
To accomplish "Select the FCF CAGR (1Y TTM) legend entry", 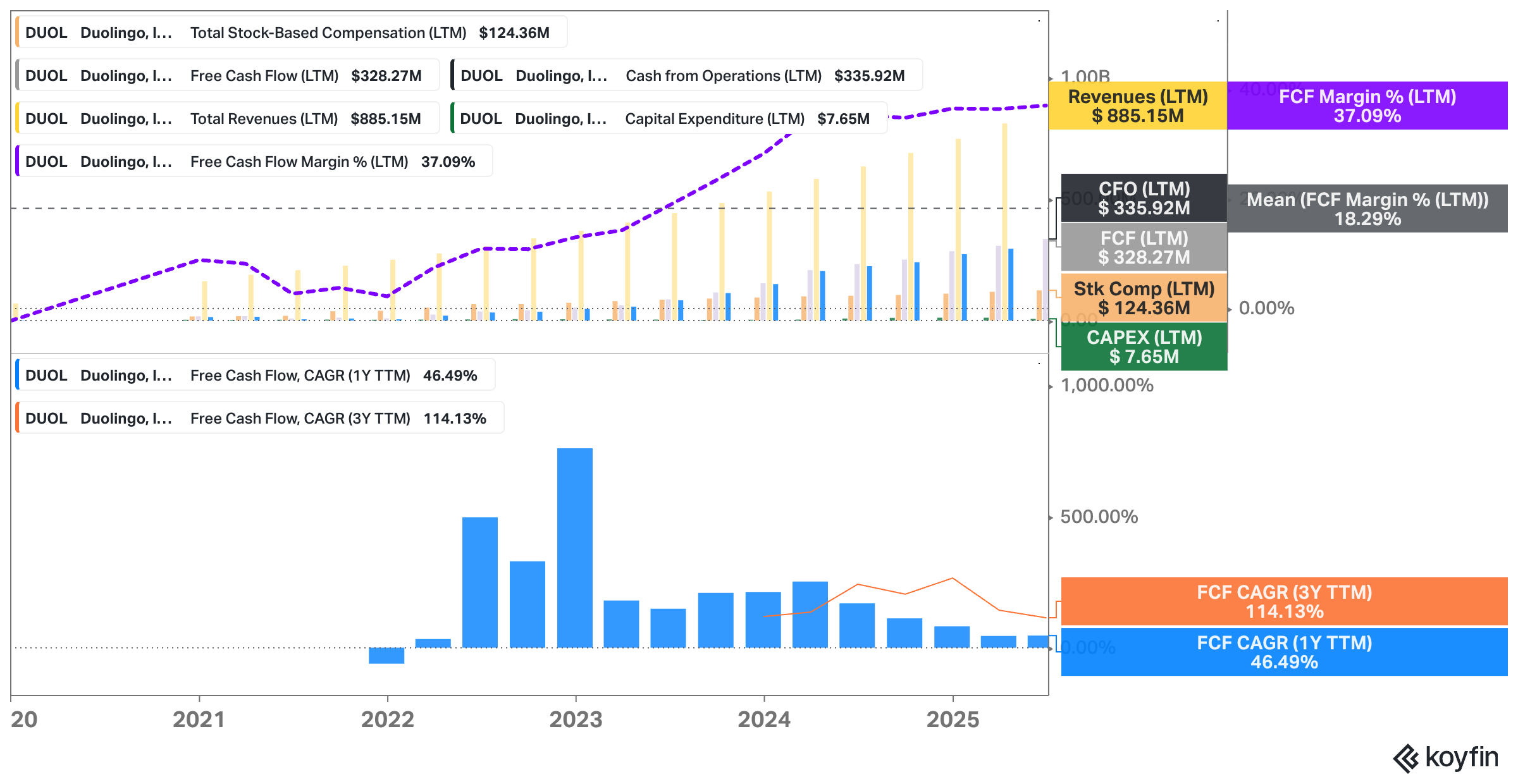I will (256, 376).
